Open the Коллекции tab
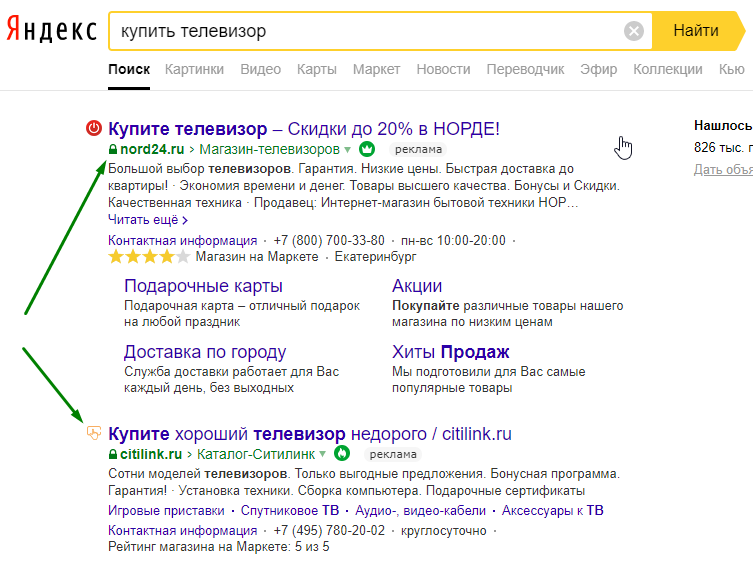This screenshot has height=571, width=753. [668, 69]
